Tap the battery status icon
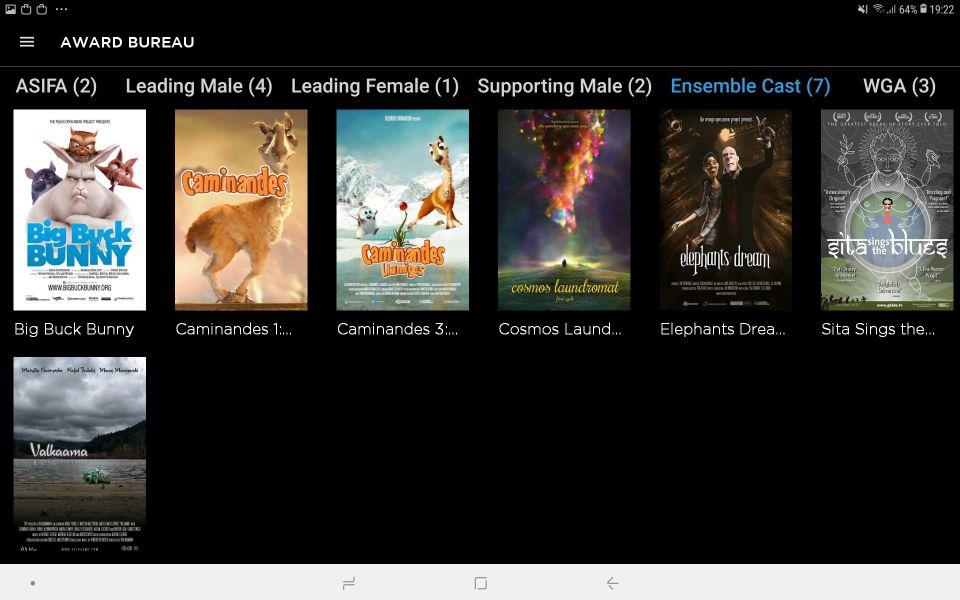960x600 pixels. point(923,9)
